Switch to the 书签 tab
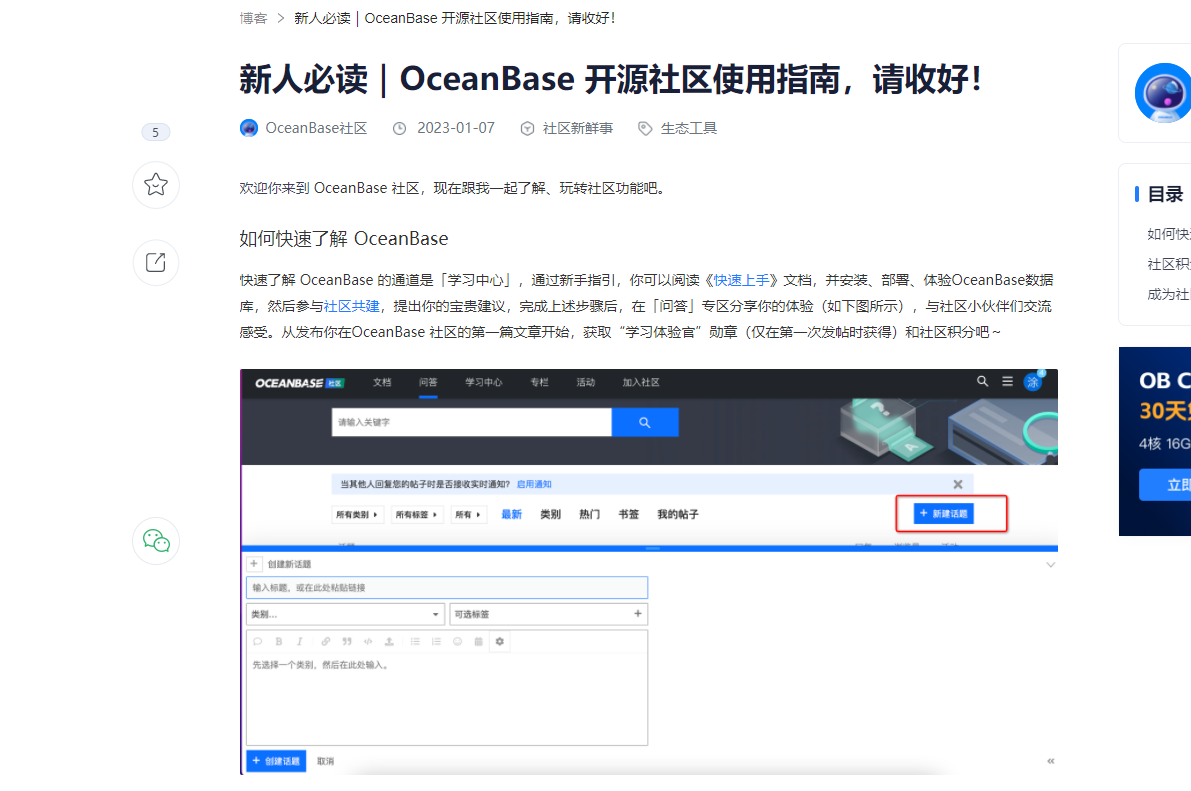The height and width of the screenshot is (791, 1191). tap(629, 514)
